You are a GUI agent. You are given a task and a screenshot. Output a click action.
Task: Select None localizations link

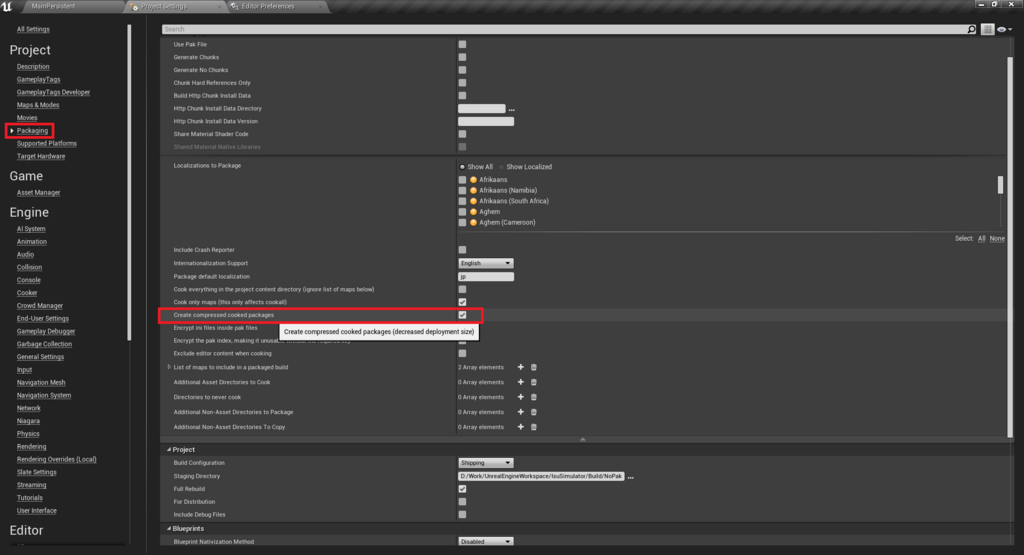(x=997, y=239)
